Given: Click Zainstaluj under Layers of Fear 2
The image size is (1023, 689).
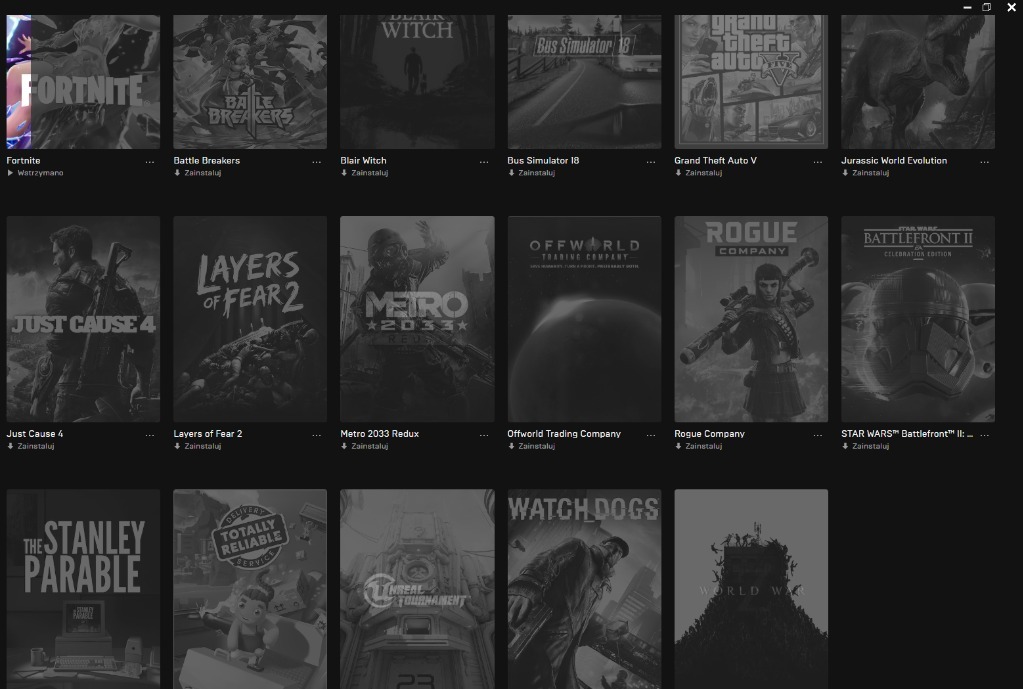Looking at the screenshot, I should (x=198, y=446).
